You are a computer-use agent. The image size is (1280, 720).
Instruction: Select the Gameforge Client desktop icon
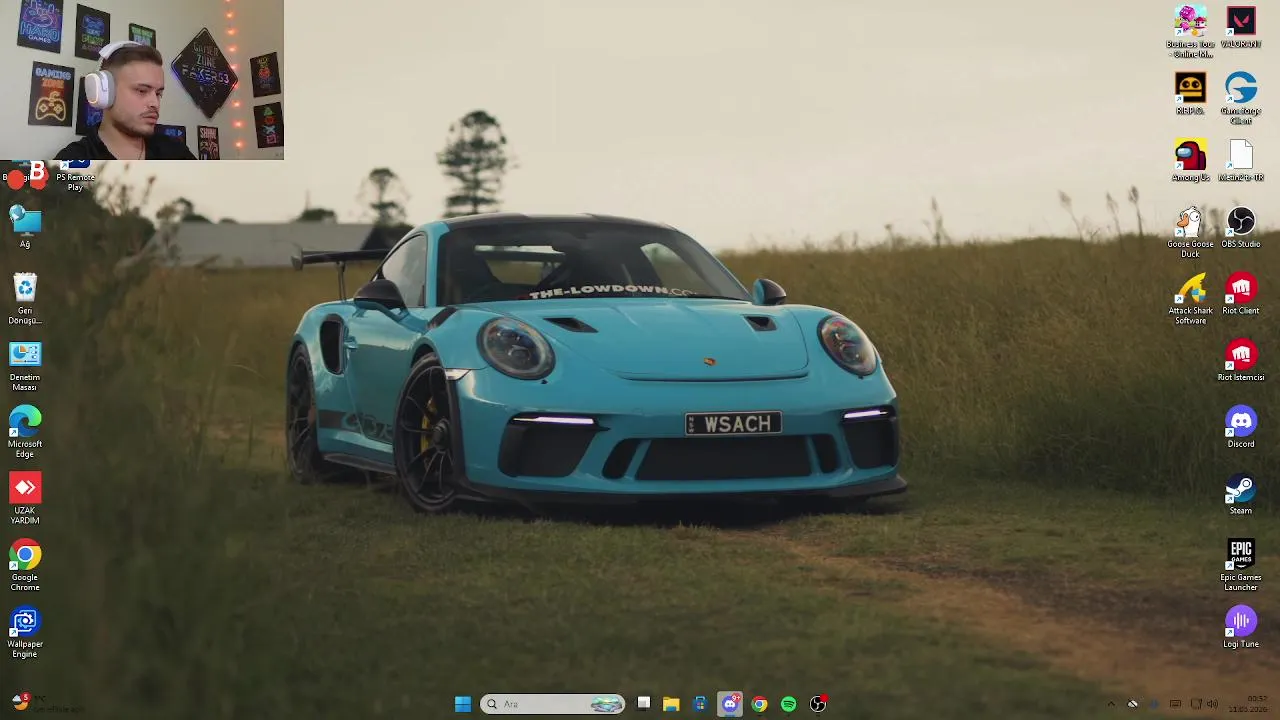point(1240,98)
